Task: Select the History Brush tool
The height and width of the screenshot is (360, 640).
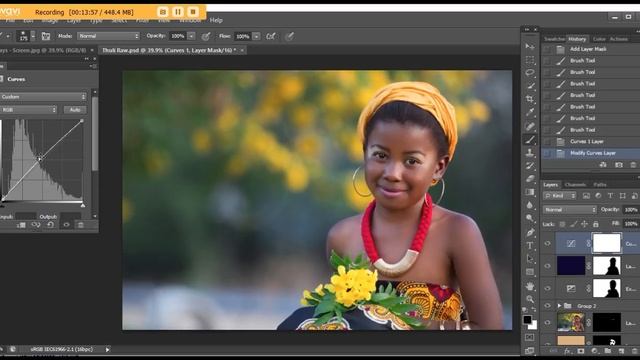Action: (x=530, y=166)
